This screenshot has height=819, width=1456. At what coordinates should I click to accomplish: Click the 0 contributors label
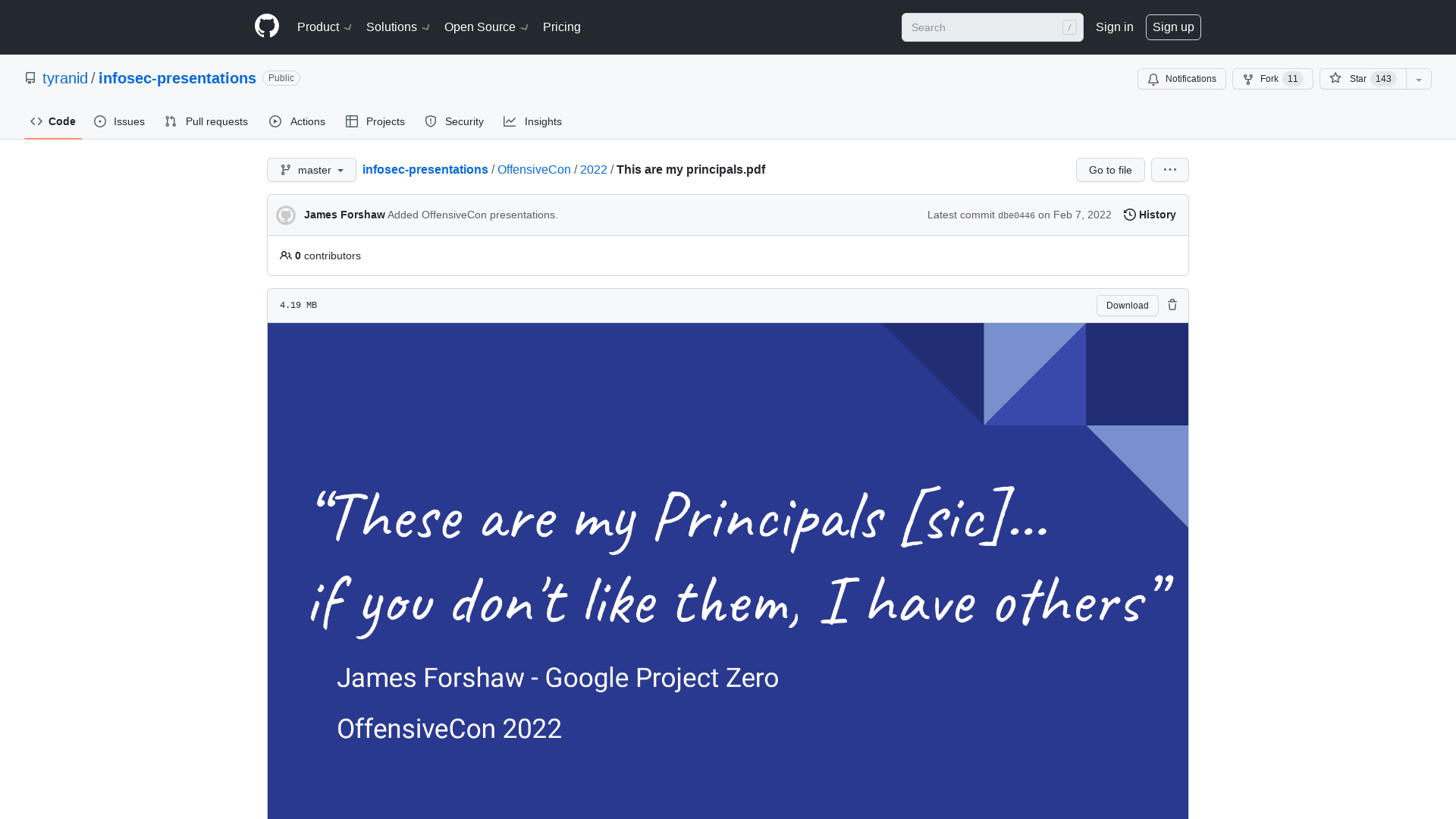(x=328, y=256)
